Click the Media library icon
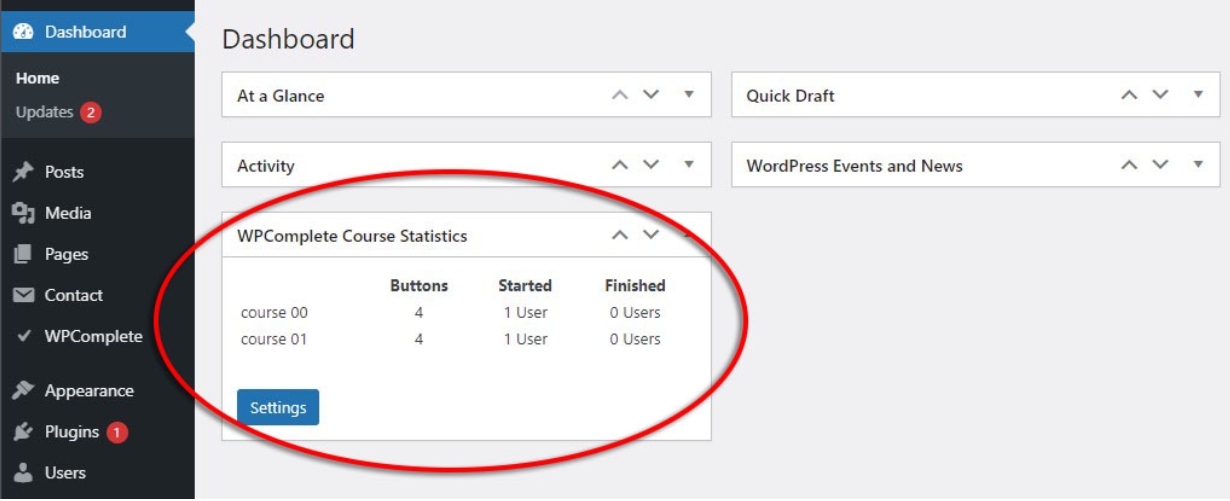This screenshot has width=1230, height=501. pos(23,213)
